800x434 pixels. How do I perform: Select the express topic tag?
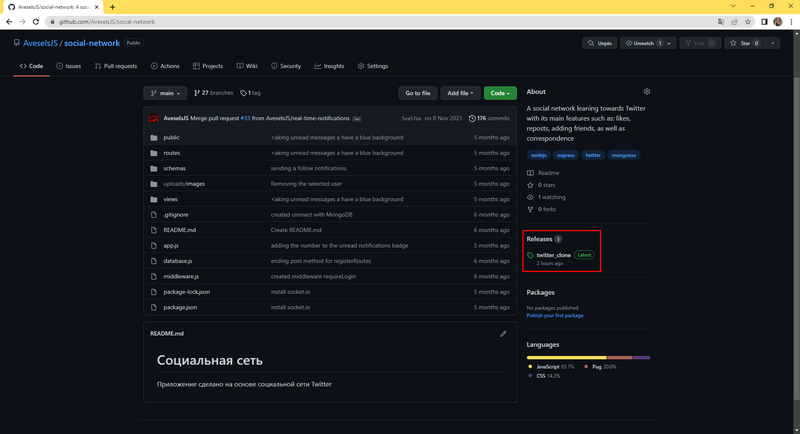point(565,155)
